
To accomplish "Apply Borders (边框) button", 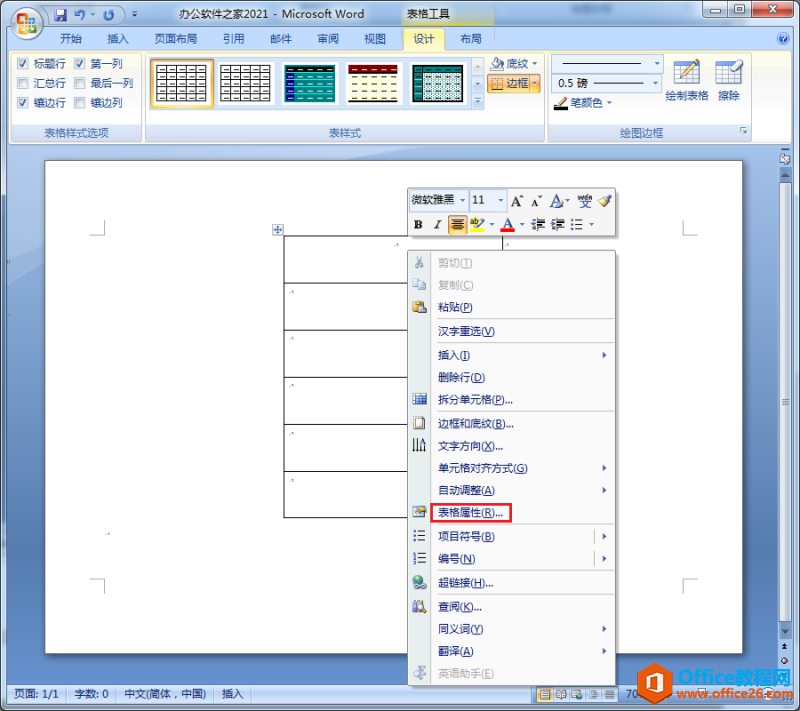I will pyautogui.click(x=509, y=83).
